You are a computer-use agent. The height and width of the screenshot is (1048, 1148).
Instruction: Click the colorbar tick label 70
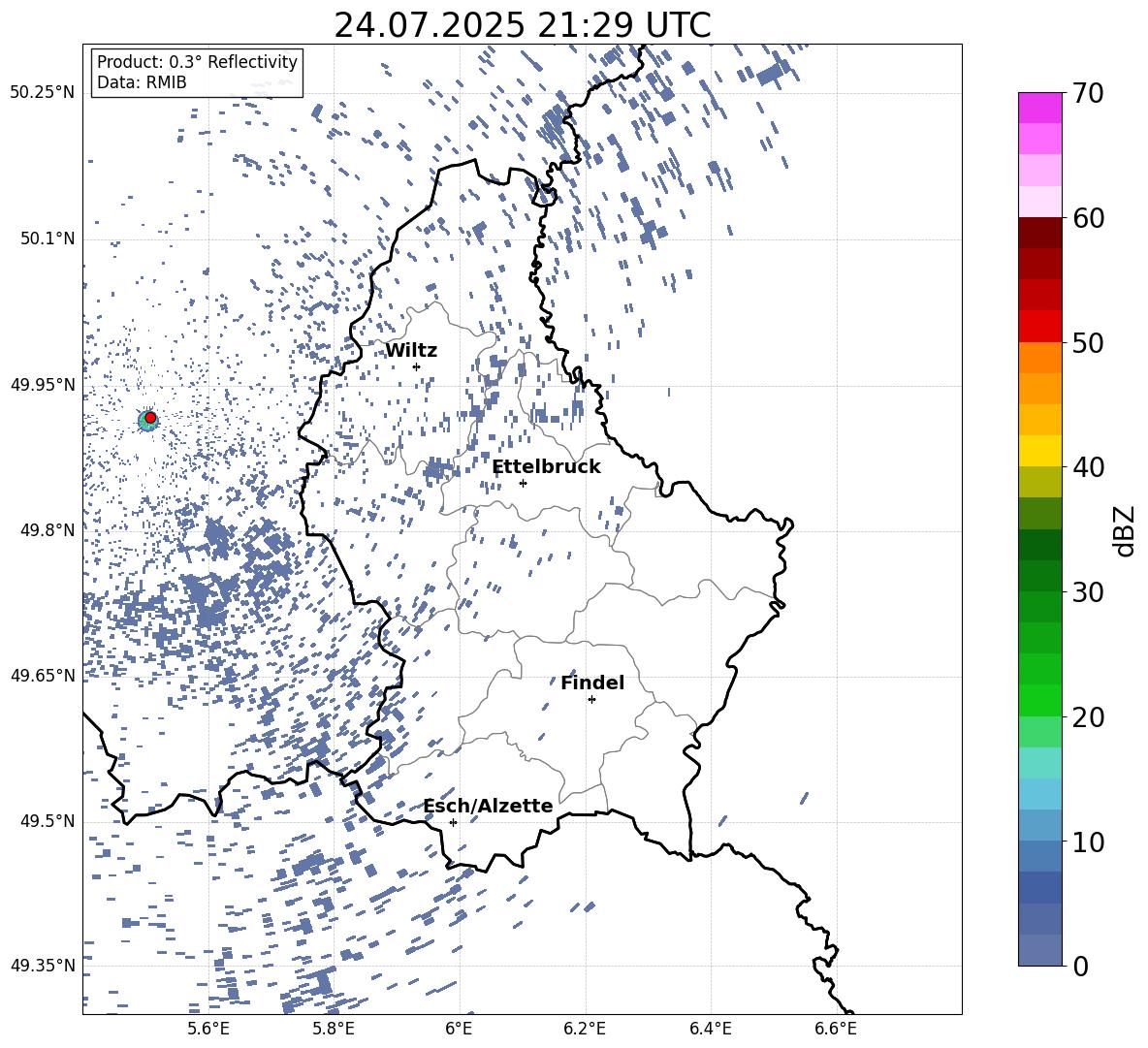[1088, 93]
